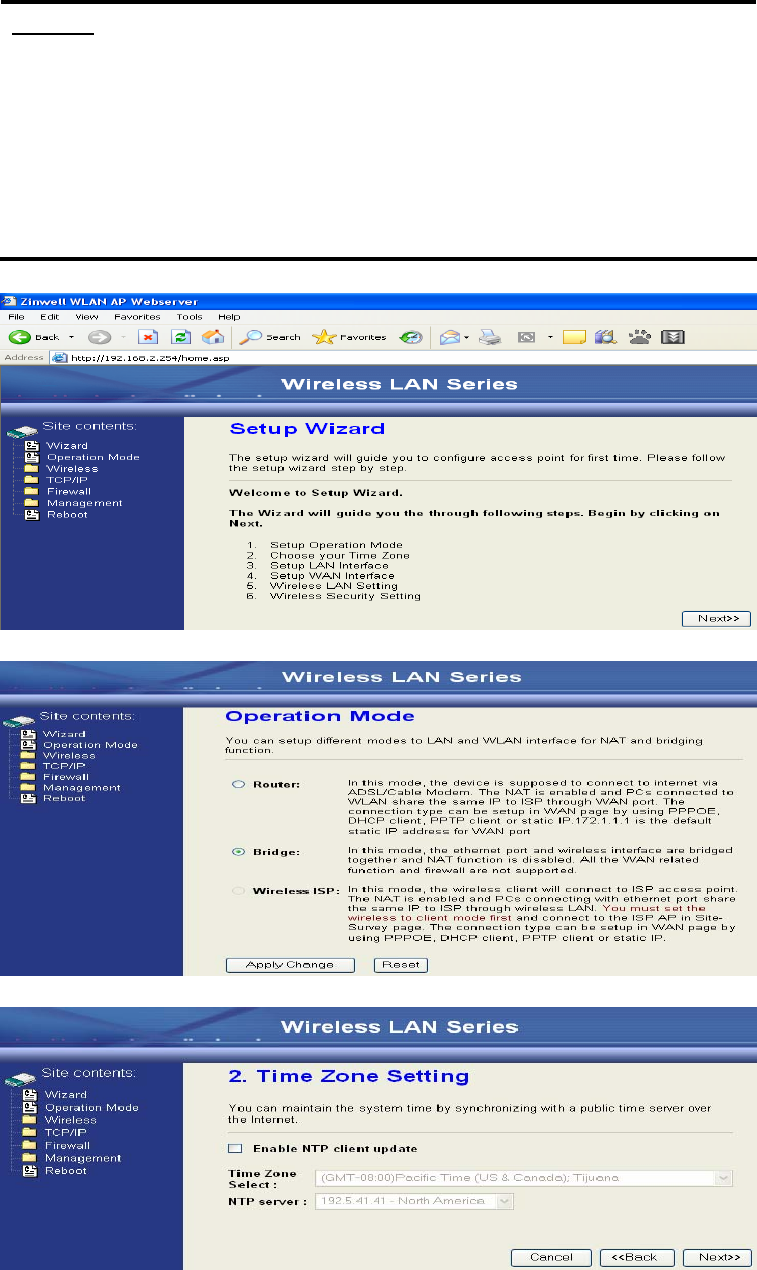Click the 'Setup LAN Interface' step text
Image resolution: width=757 pixels, height=1270 pixels.
click(328, 565)
